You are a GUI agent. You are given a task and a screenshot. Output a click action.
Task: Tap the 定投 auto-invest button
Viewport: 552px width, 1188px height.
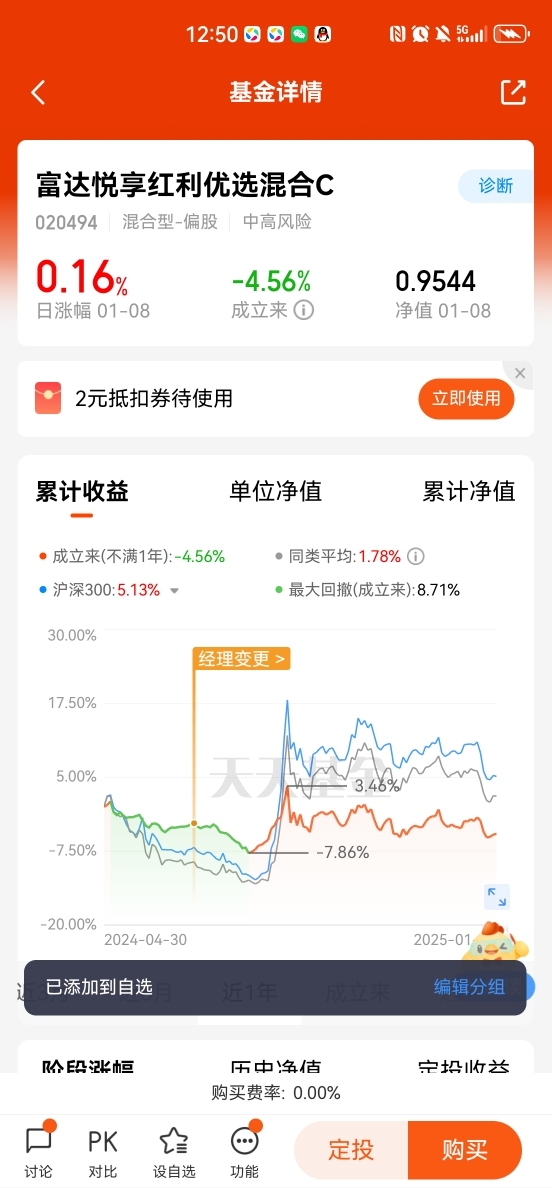point(351,1150)
